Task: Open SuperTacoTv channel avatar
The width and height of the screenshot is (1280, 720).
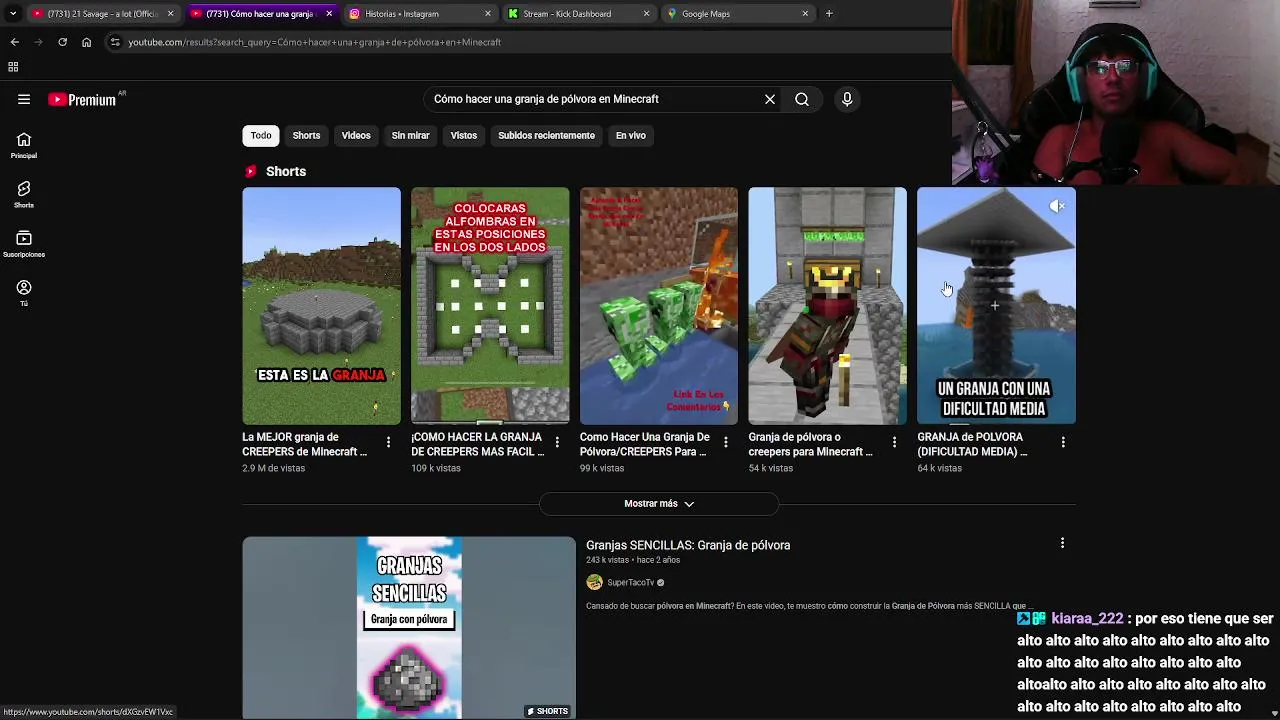Action: tap(594, 582)
